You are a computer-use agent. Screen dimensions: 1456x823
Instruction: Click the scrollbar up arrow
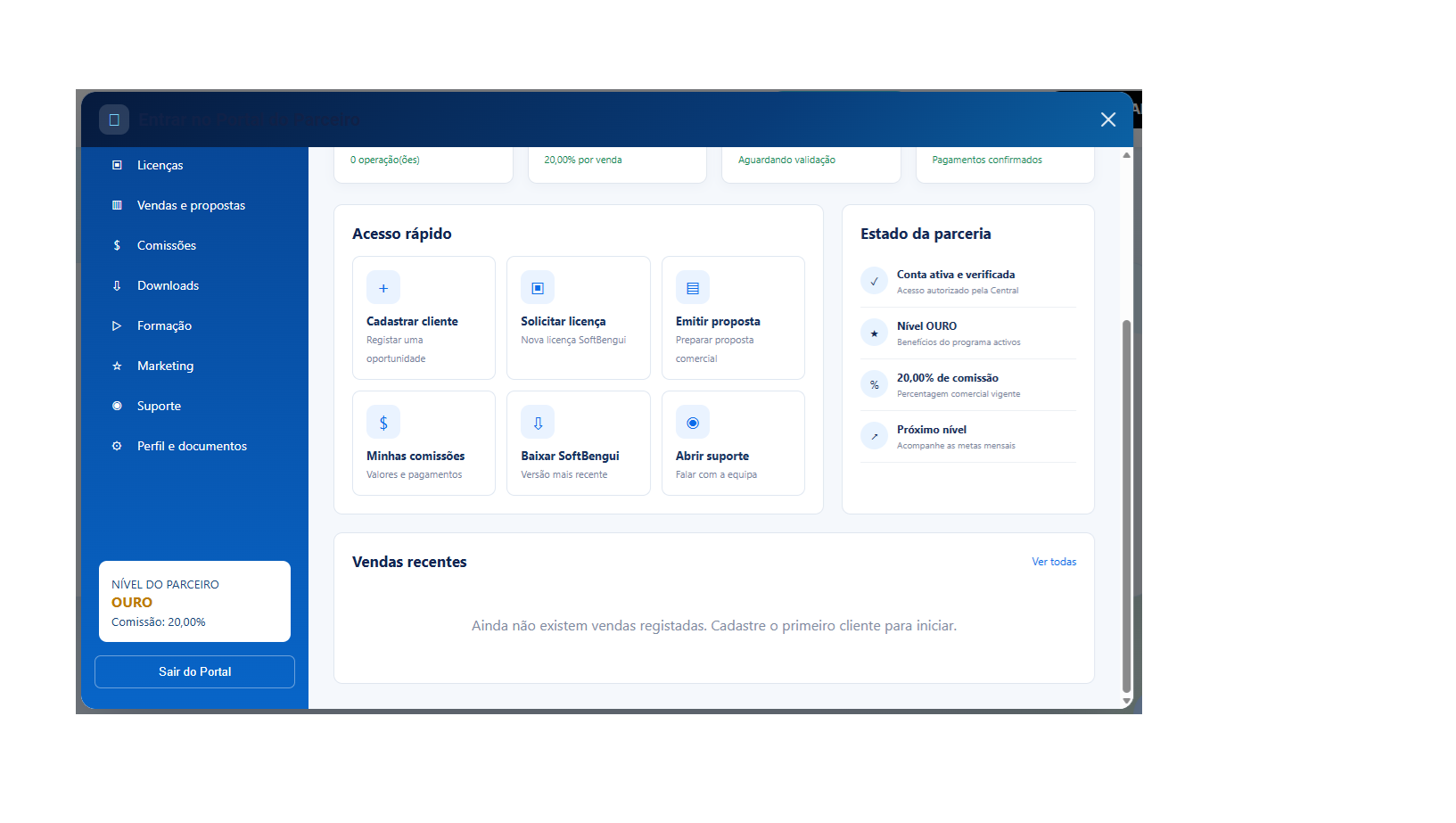pyautogui.click(x=1126, y=155)
